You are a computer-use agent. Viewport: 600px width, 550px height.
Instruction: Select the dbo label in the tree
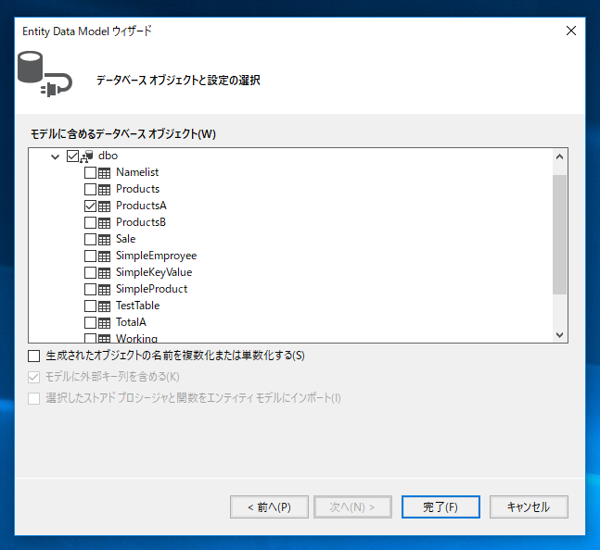point(108,156)
